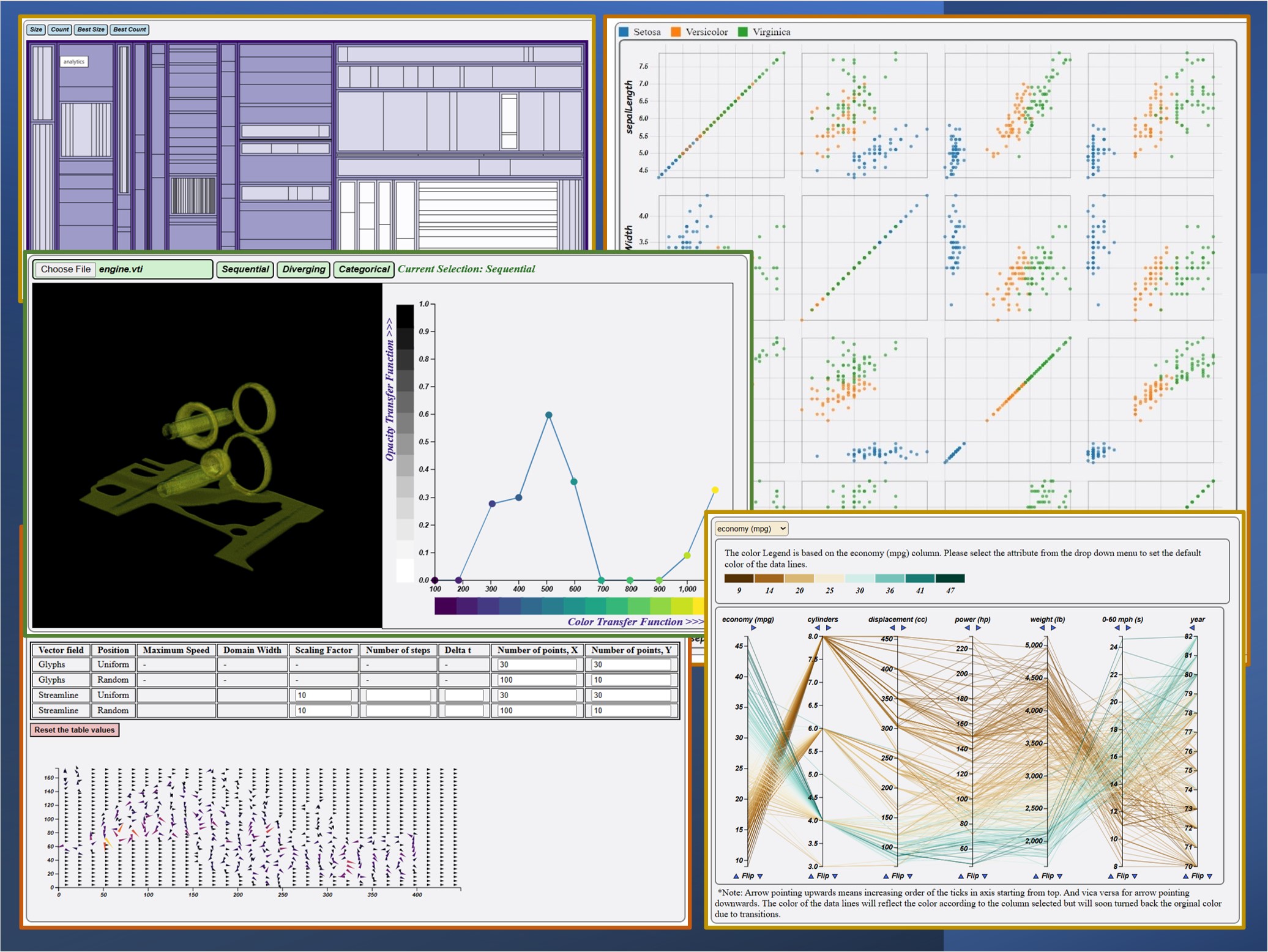Click up flip arrow below weight axis

coord(1035,876)
